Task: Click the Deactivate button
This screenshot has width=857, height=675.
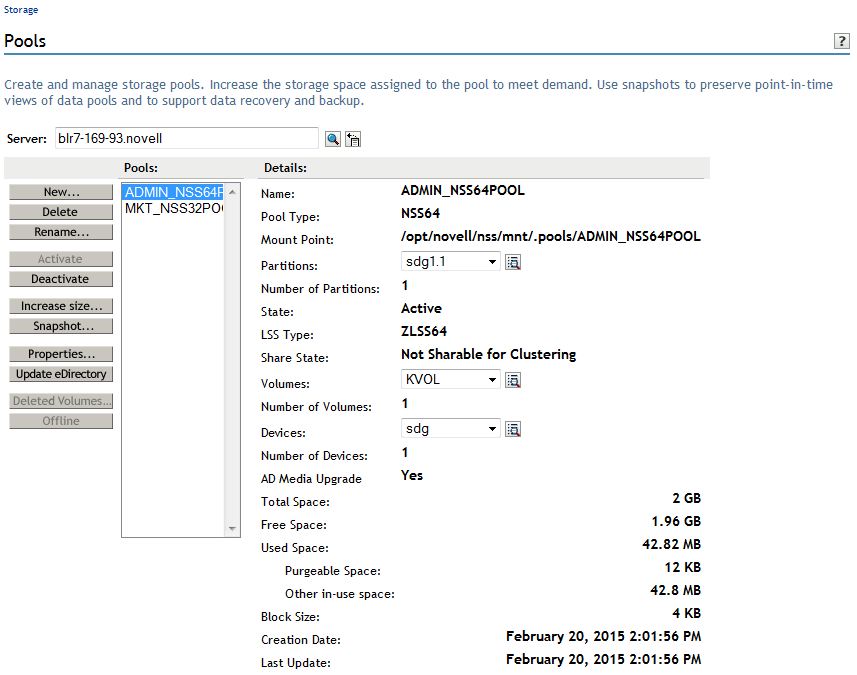Action: (61, 279)
